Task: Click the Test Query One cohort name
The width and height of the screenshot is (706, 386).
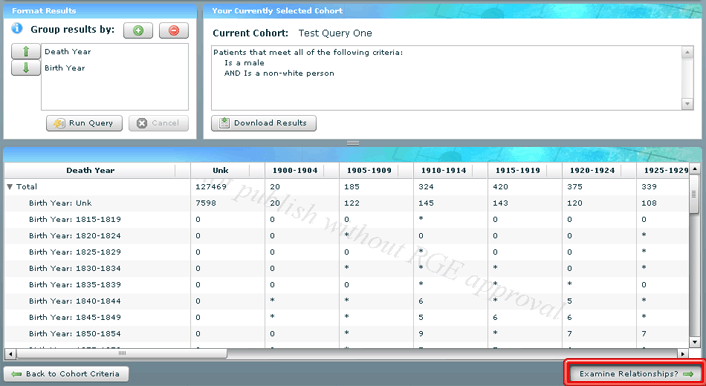Action: click(335, 33)
